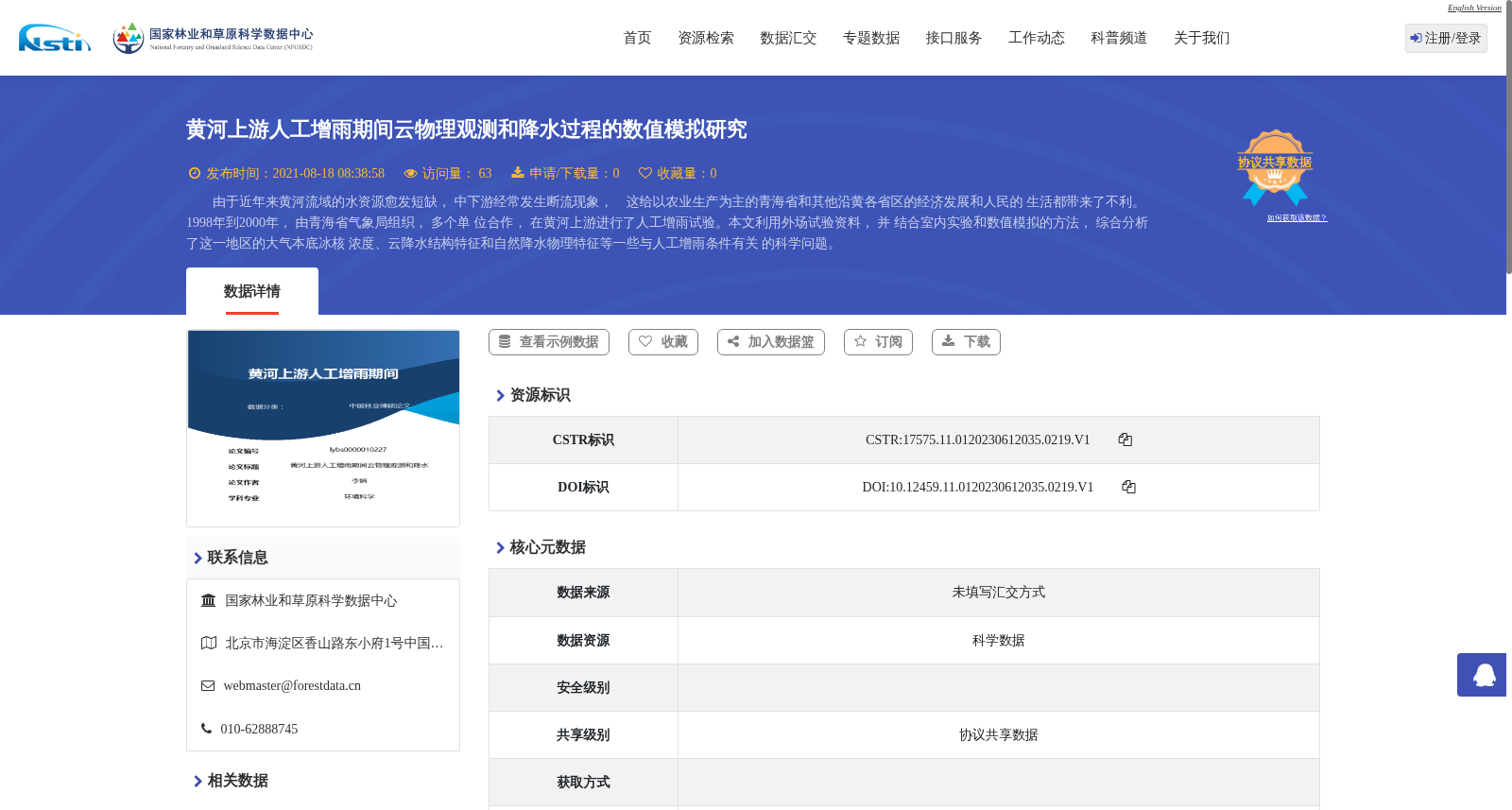Click the 科学数据 cell value
The image size is (1512, 810).
point(999,641)
